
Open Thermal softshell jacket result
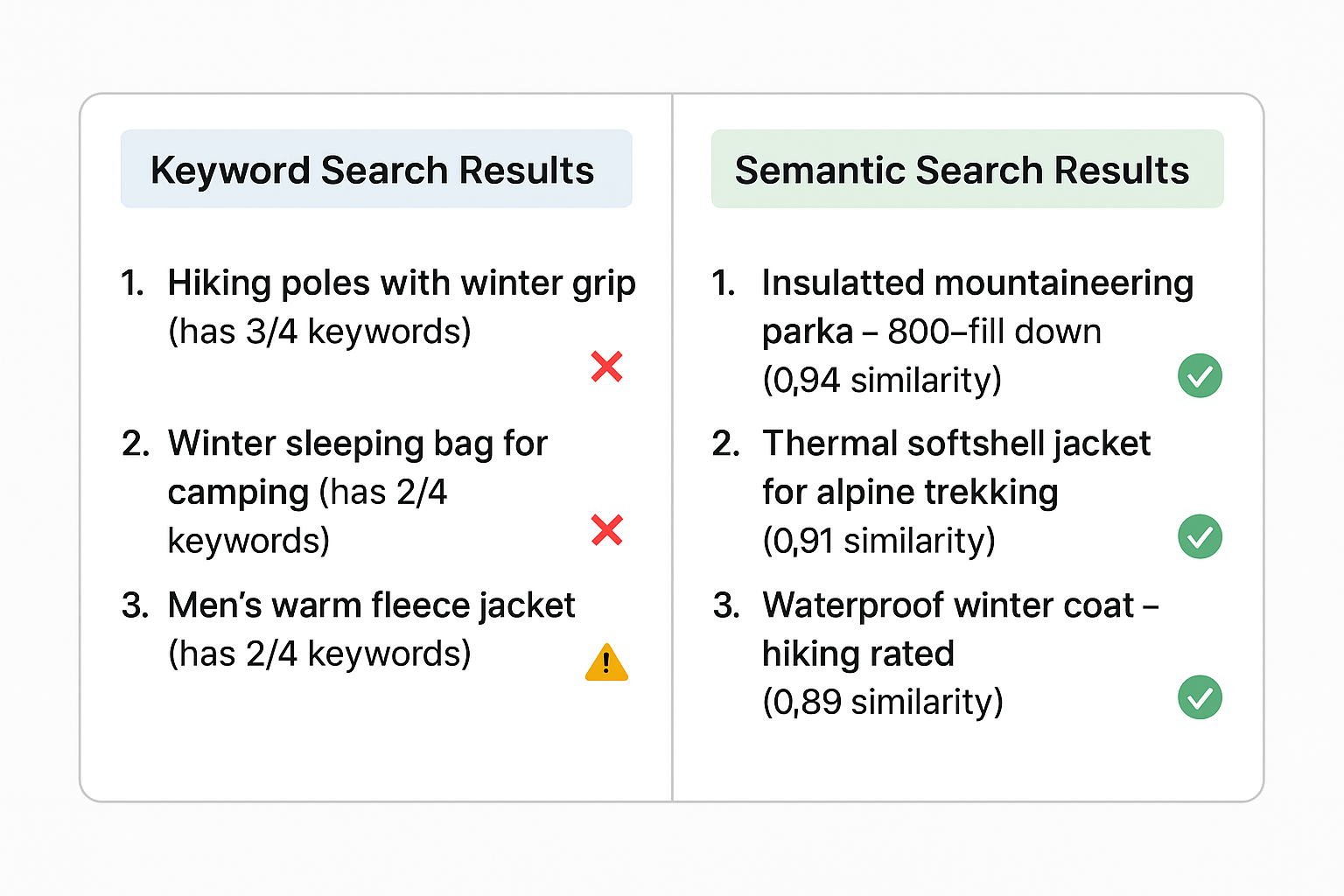coord(955,444)
